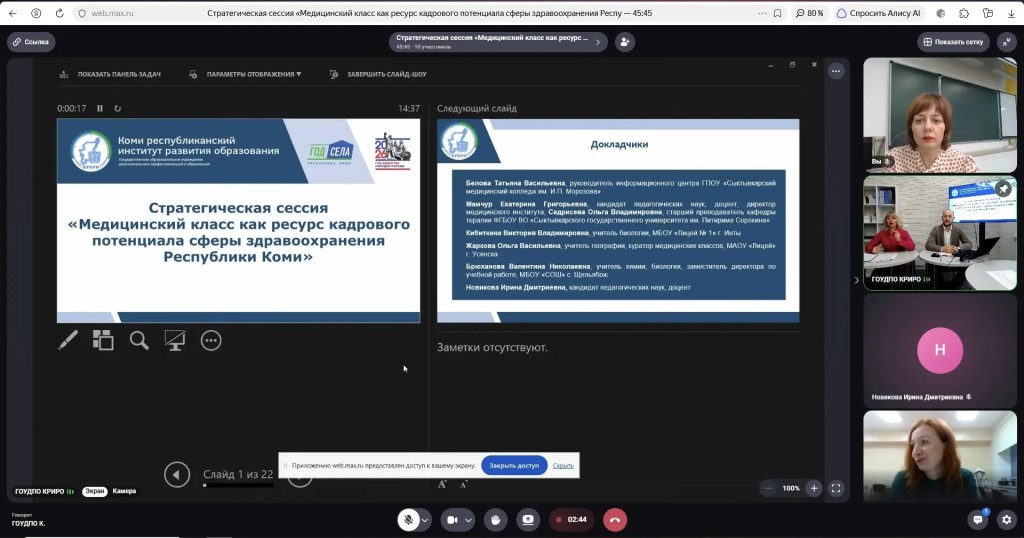This screenshot has height=538, width=1024.
Task: Select the zoom into slide magnifier
Action: click(139, 340)
